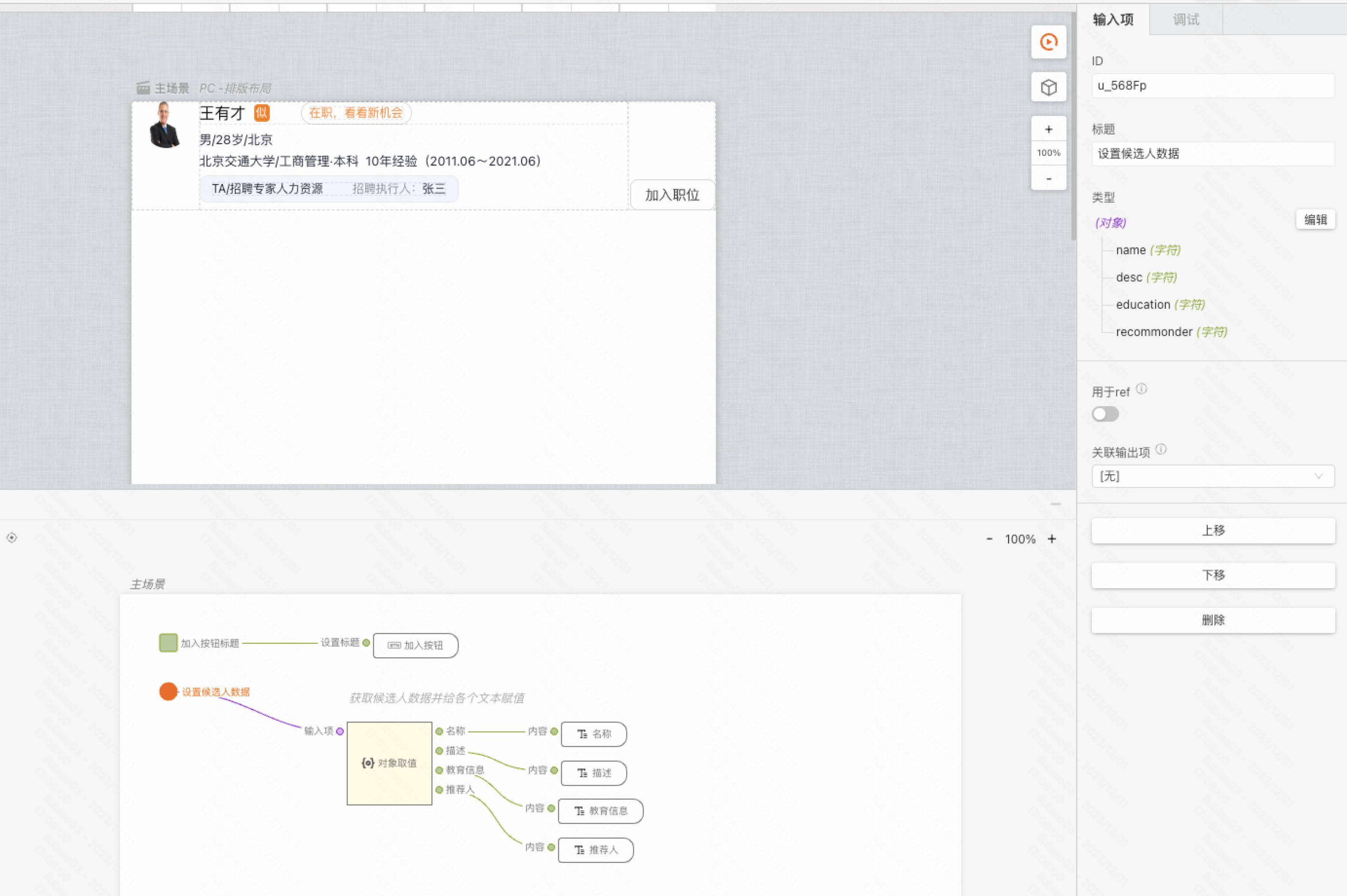Click the education line 北京交通大学 text

[x=370, y=161]
